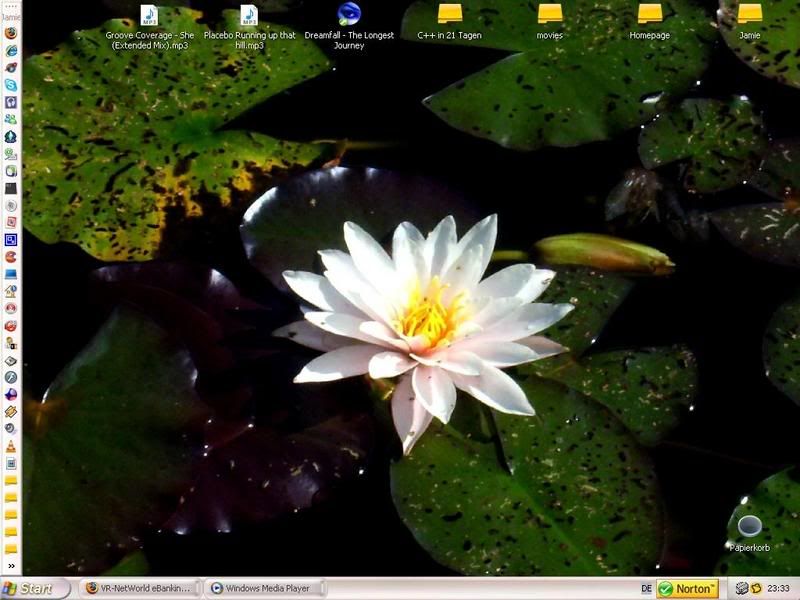Viewport: 800px width, 600px height.
Task: Click the system clock showing 23:33
Action: pyautogui.click(x=780, y=589)
